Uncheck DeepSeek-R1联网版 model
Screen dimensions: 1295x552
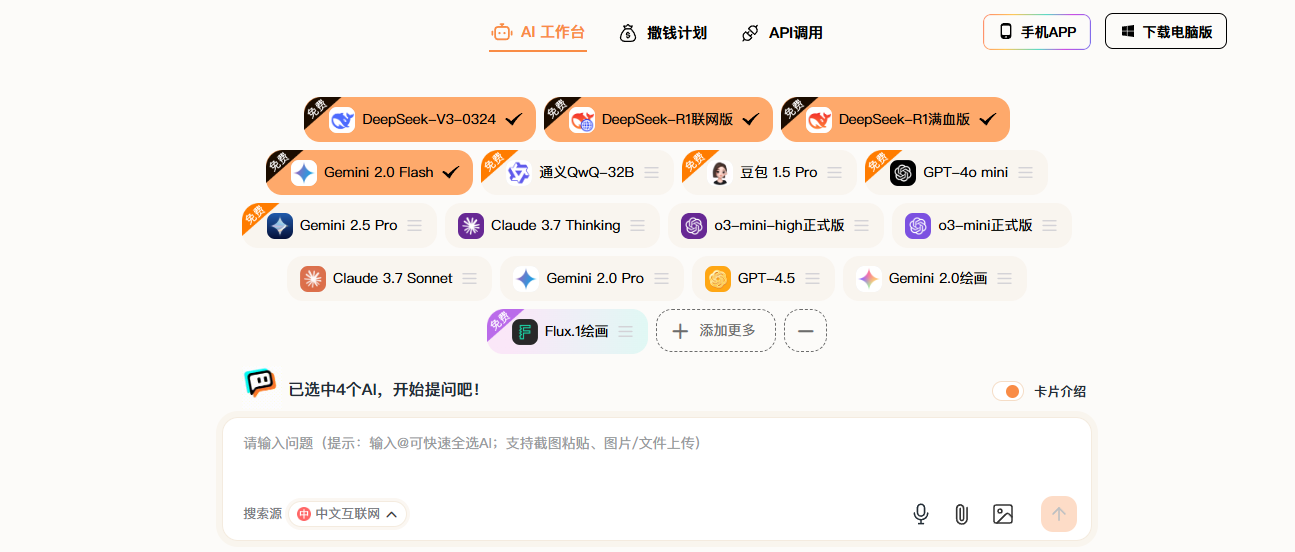tap(751, 120)
